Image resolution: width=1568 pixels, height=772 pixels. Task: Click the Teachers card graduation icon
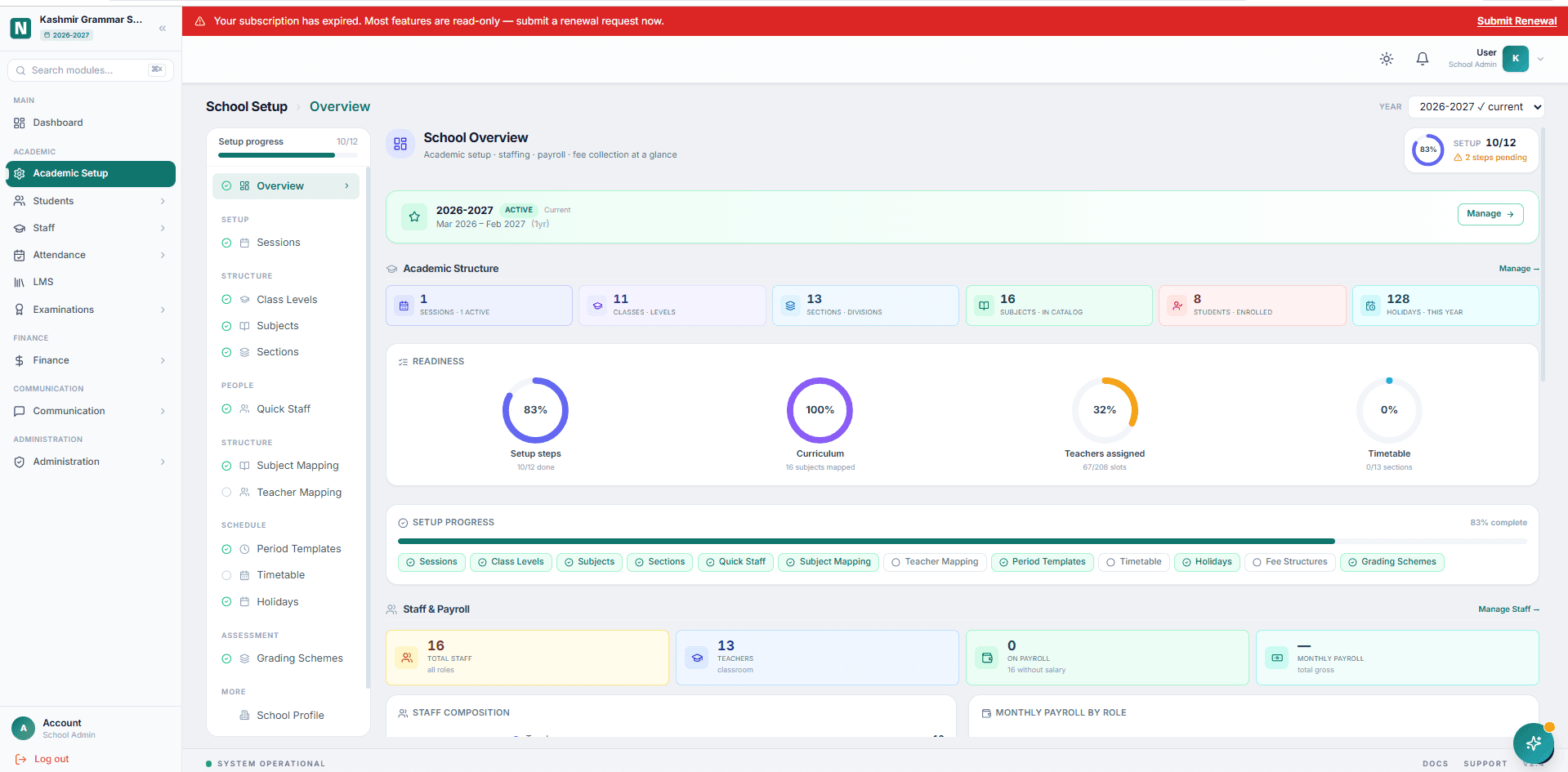click(697, 658)
